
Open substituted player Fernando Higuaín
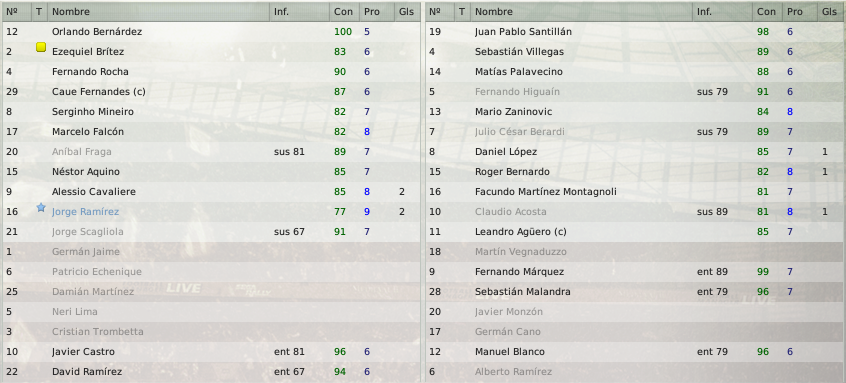click(517, 92)
